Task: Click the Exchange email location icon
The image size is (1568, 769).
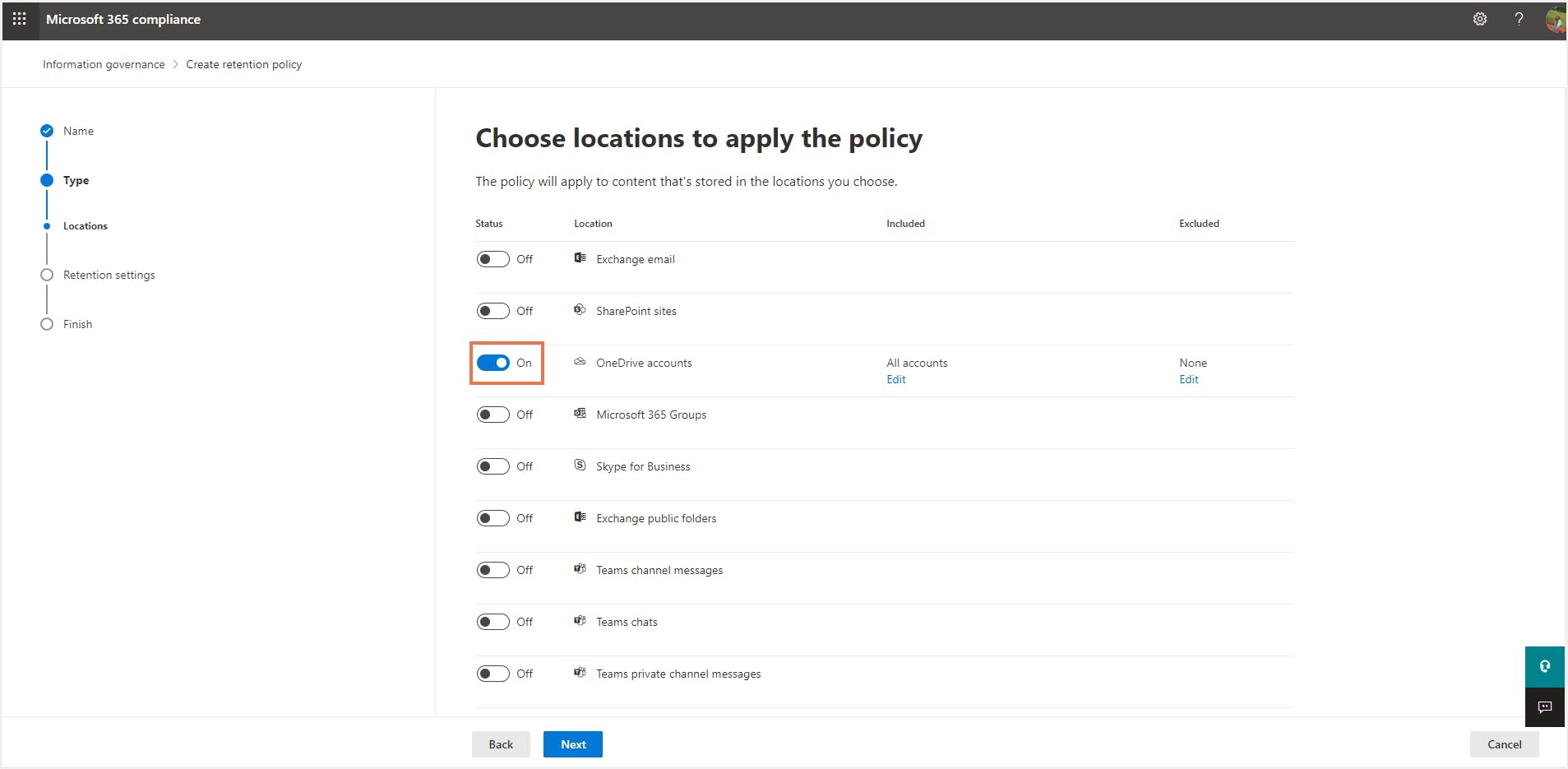Action: point(580,258)
